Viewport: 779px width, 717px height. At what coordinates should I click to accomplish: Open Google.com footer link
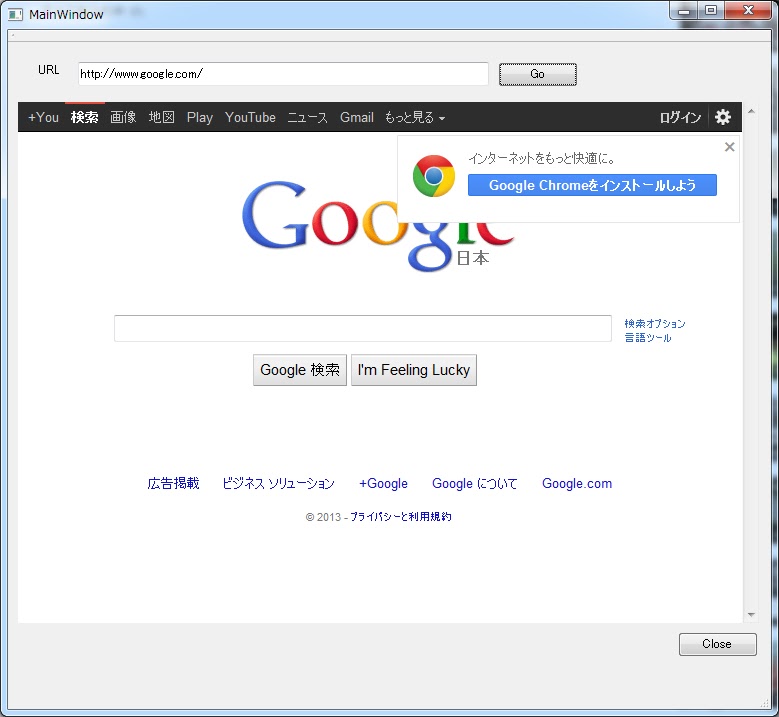[x=577, y=483]
